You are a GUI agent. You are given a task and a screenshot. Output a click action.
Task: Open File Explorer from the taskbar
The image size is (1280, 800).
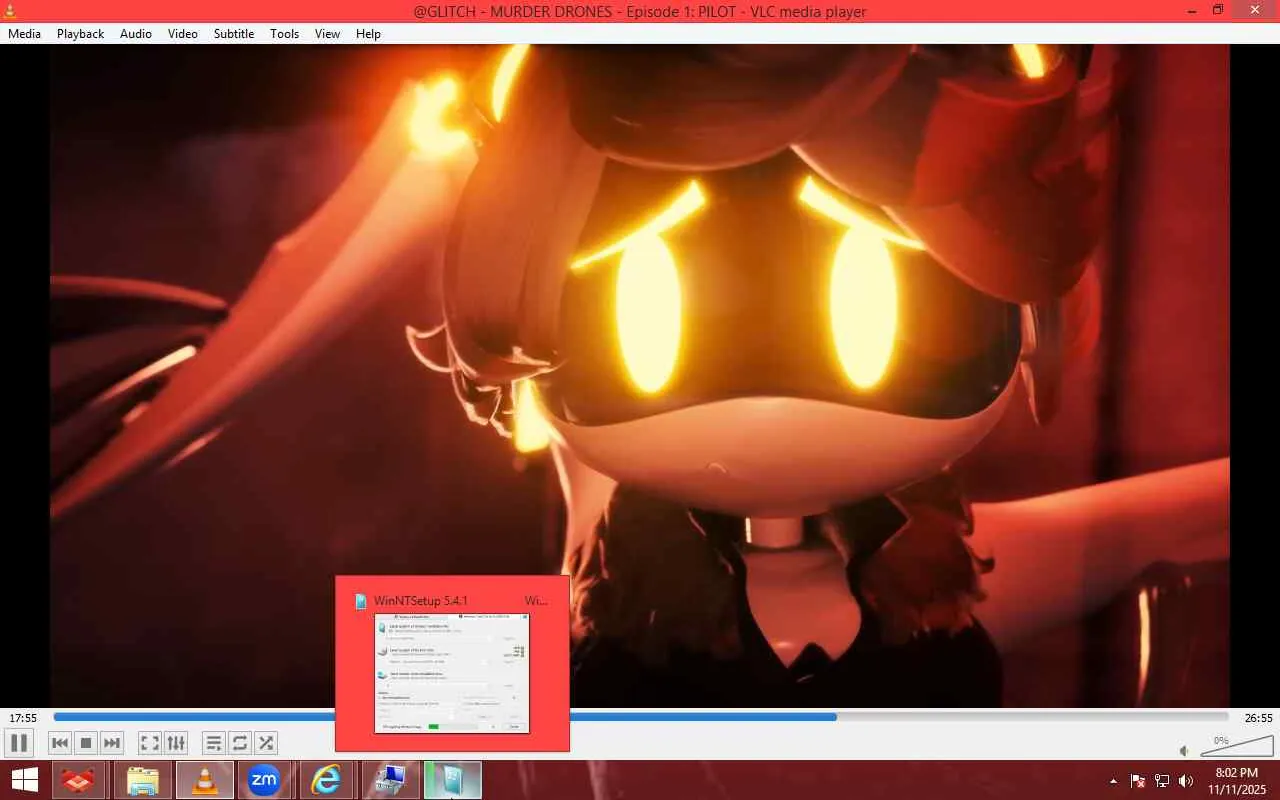pos(143,780)
